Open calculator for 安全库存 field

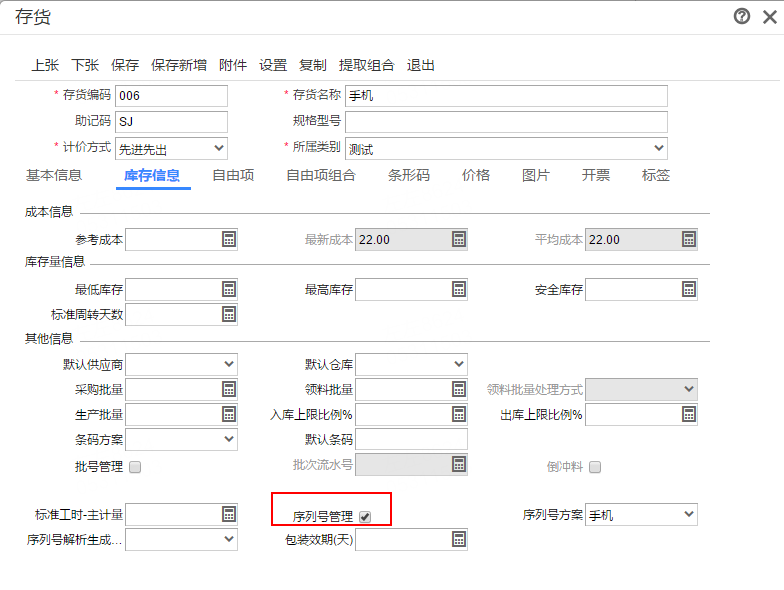point(689,289)
